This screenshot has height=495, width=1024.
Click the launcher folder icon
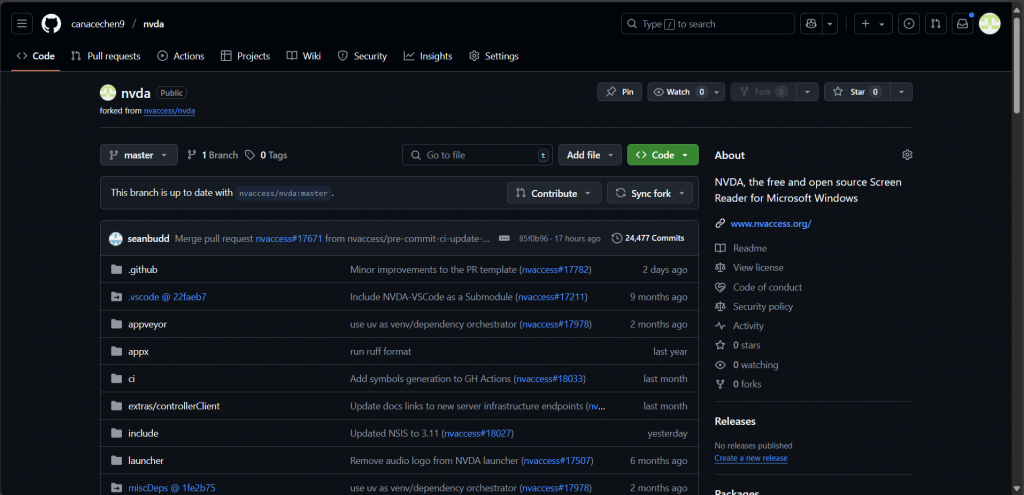pyautogui.click(x=117, y=460)
